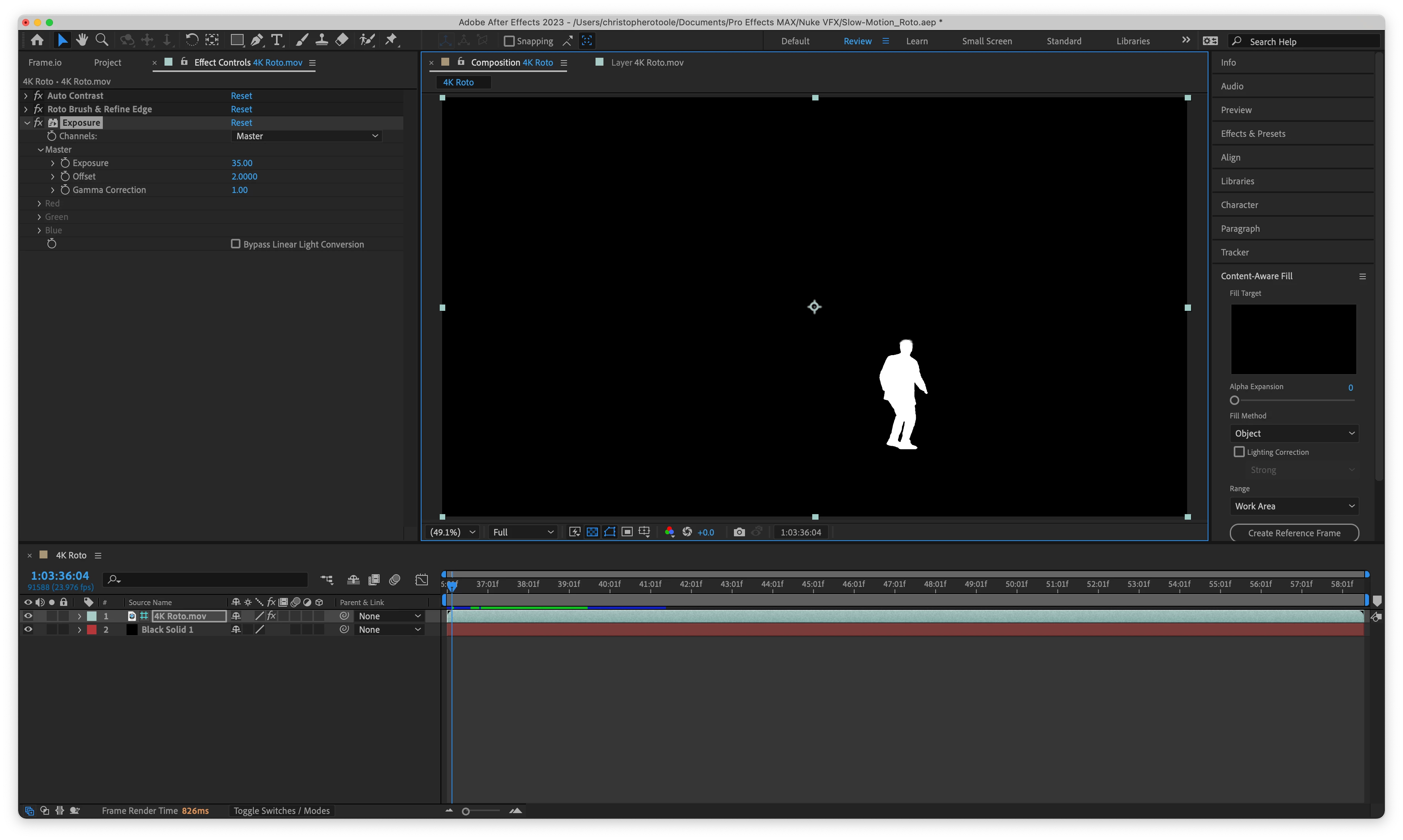Select the Eraser tool
Viewport: 1403px width, 840px height.
click(x=342, y=40)
